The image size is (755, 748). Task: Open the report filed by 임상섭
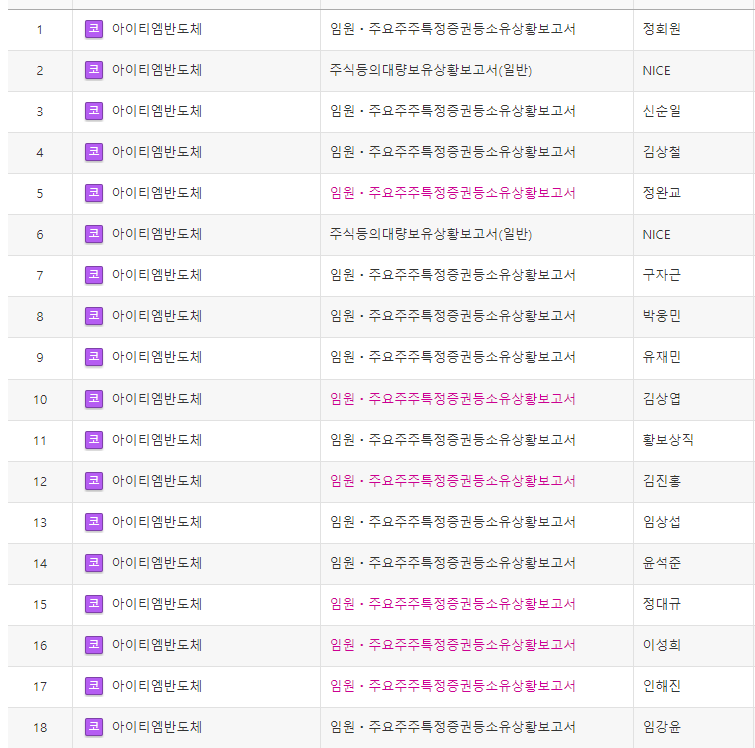coord(453,521)
